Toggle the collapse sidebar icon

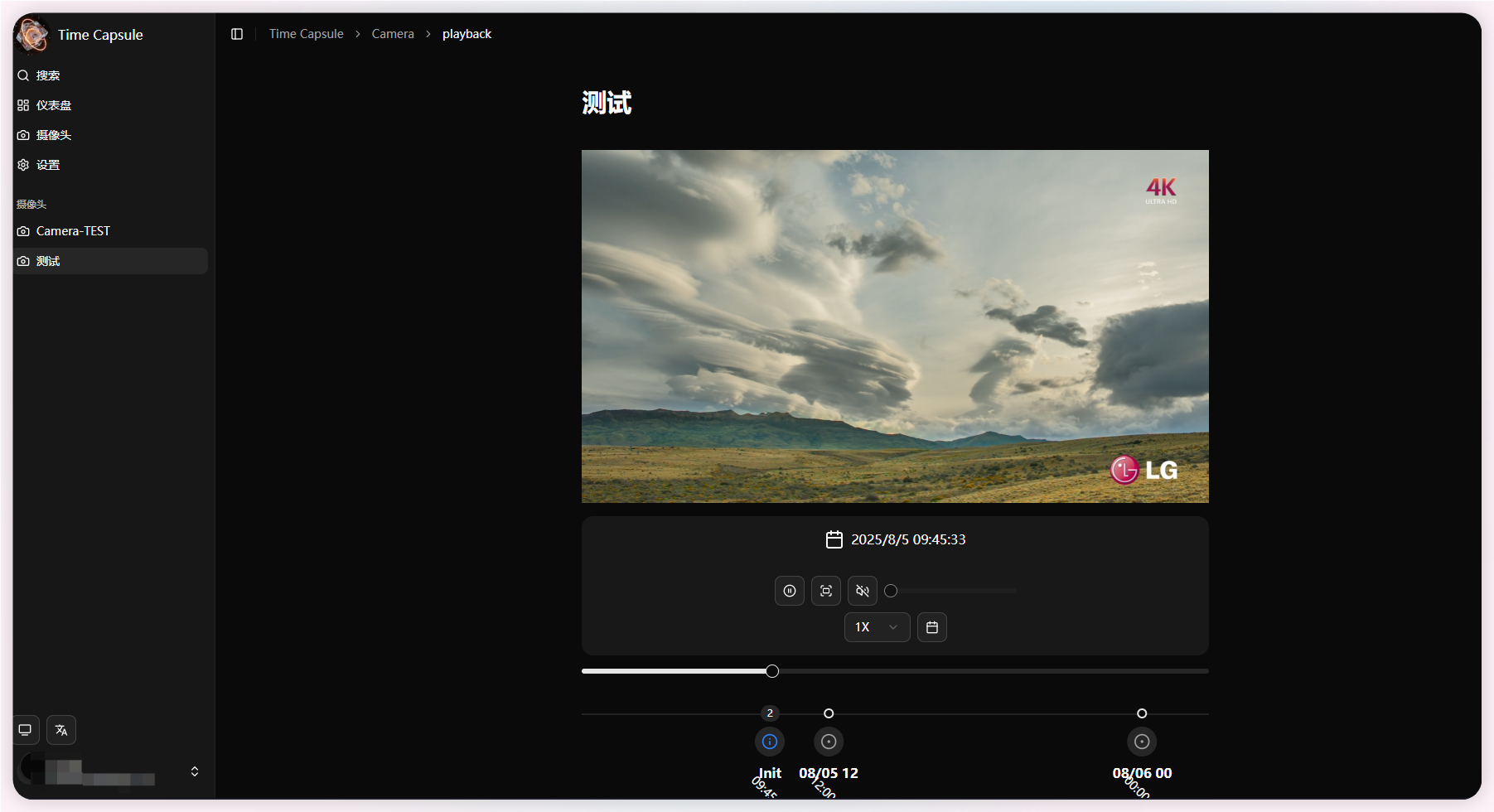[x=238, y=33]
